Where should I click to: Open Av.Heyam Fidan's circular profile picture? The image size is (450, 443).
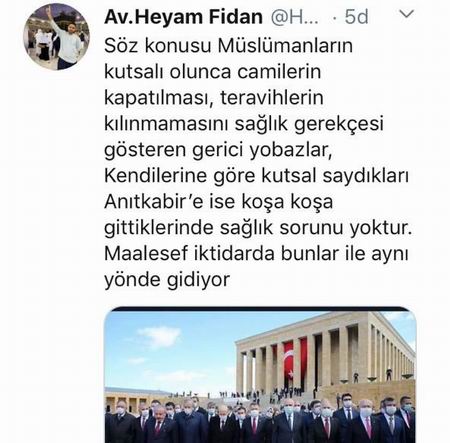pyautogui.click(x=57, y=37)
